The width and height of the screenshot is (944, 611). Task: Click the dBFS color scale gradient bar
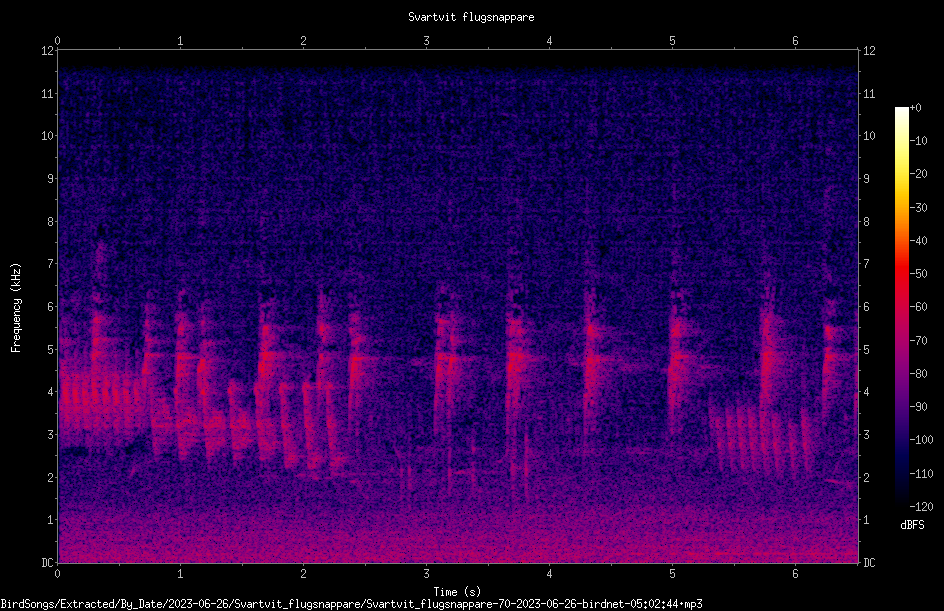[x=901, y=306]
